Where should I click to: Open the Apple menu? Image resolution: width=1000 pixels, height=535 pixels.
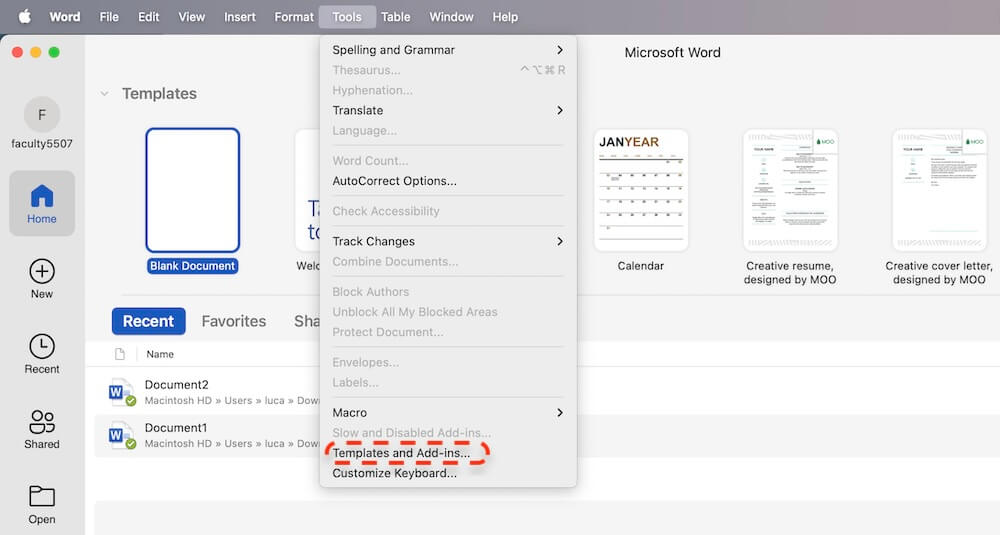pos(24,17)
